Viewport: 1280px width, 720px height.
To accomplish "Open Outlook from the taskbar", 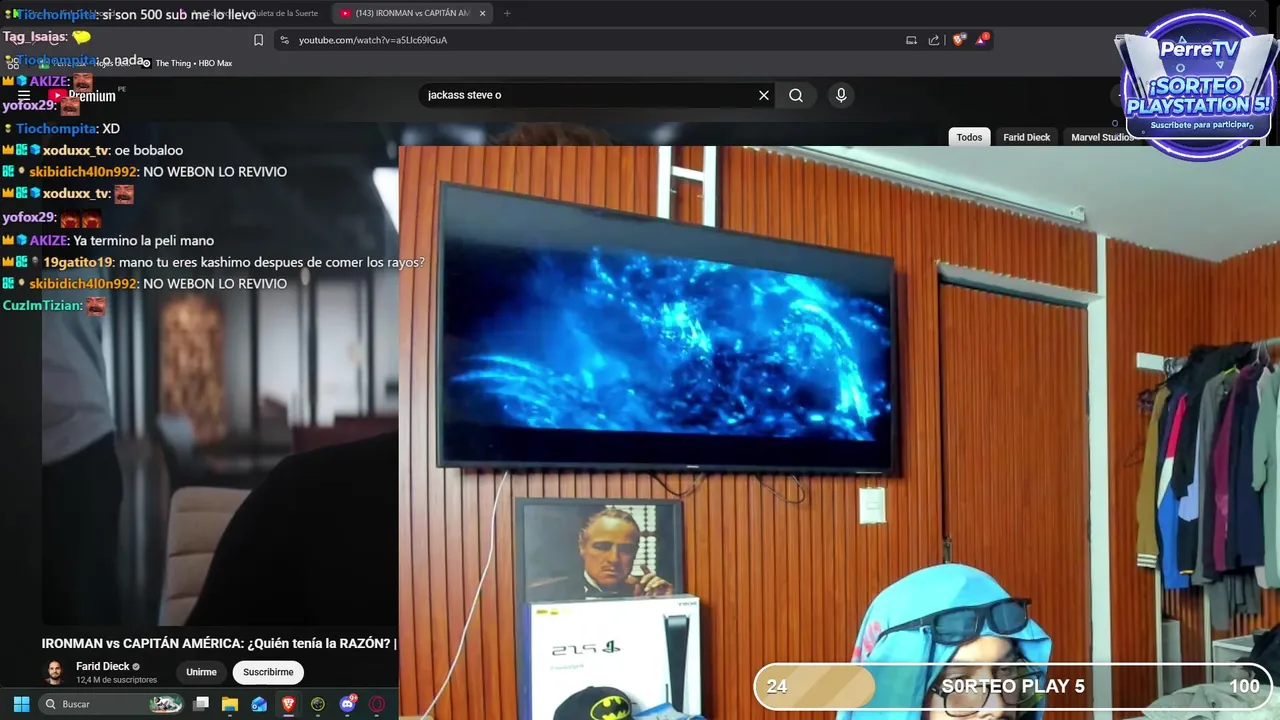I will point(259,704).
